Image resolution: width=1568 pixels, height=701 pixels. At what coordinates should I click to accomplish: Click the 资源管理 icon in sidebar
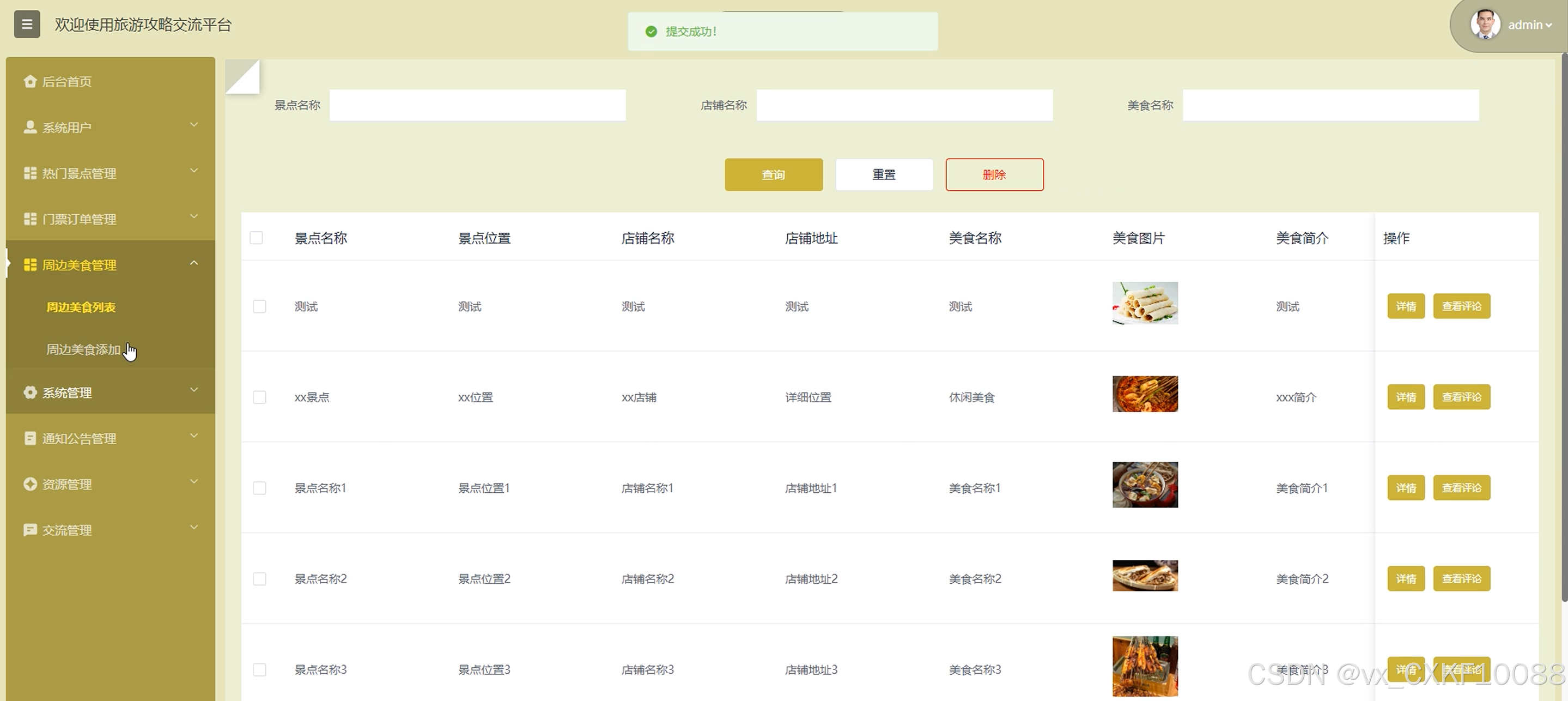click(x=30, y=484)
